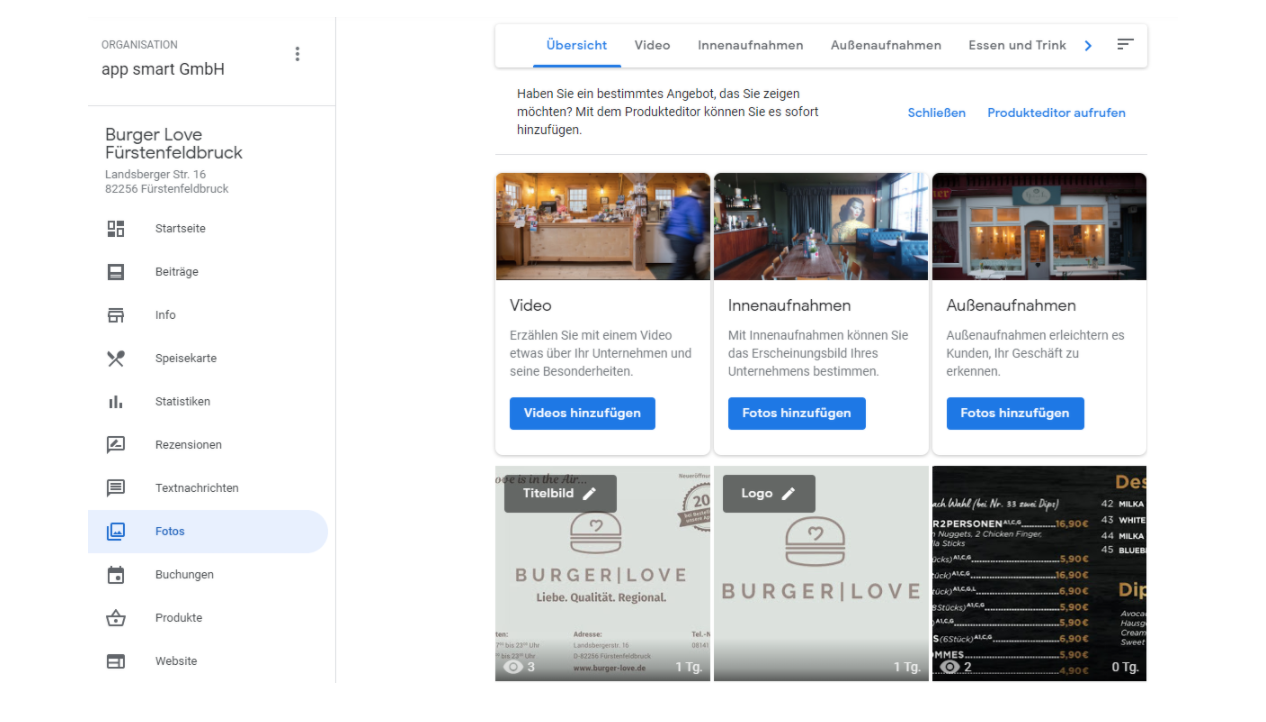
Task: Click the Speisekarte cutlery icon
Action: click(x=116, y=358)
